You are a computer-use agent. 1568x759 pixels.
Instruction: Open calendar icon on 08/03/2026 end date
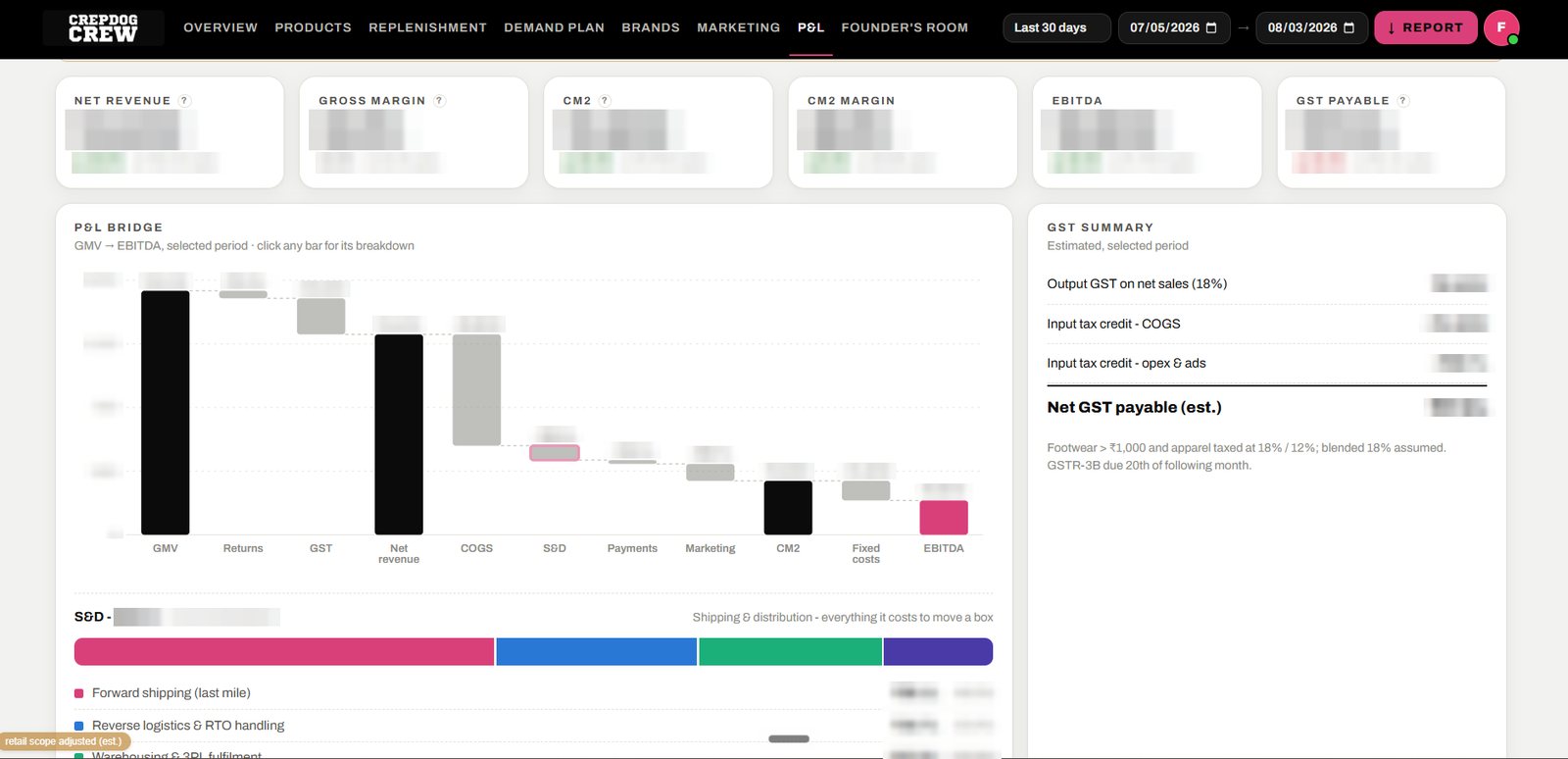click(1349, 27)
